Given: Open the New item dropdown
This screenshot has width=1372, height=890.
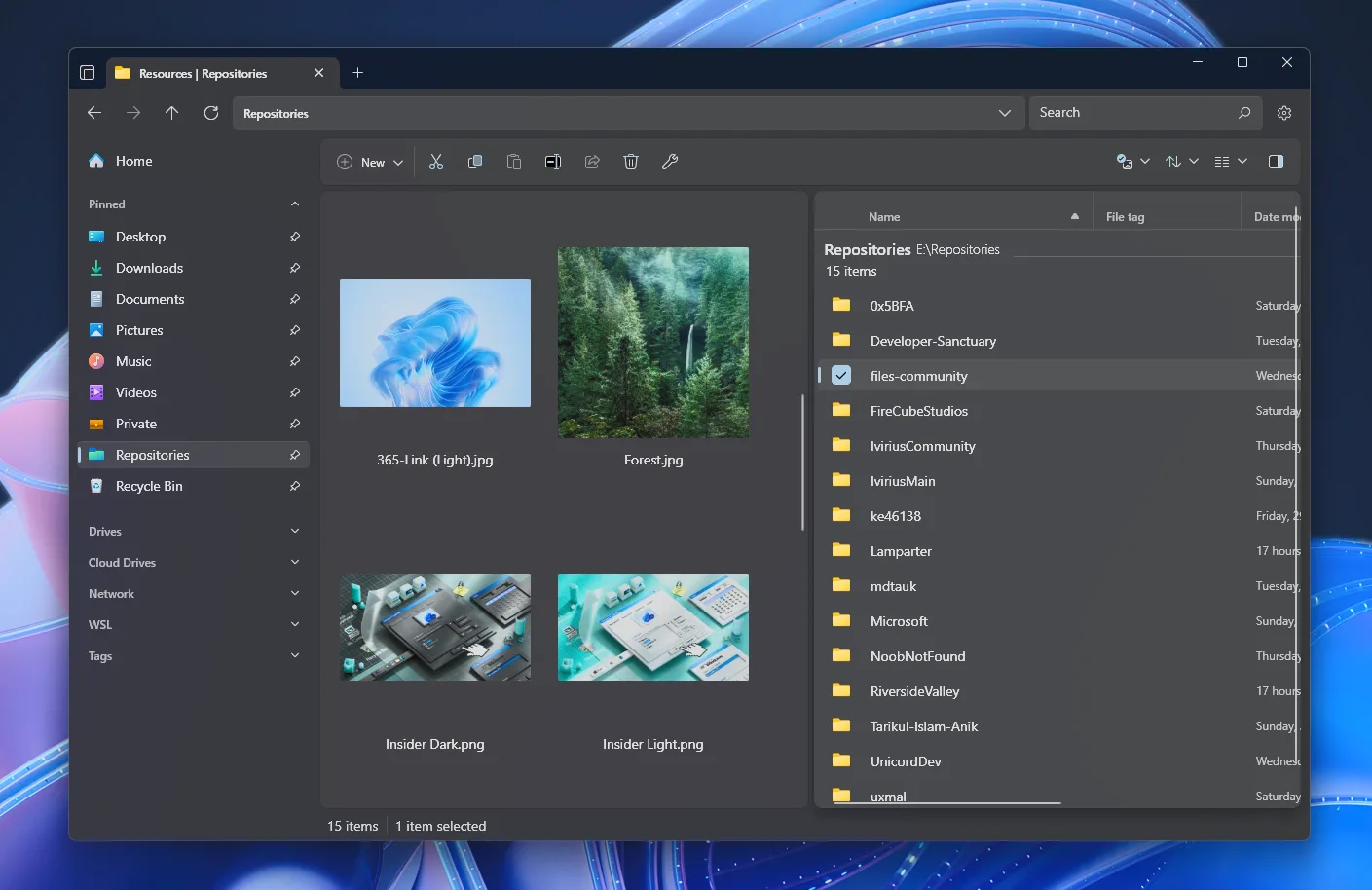Looking at the screenshot, I should [x=370, y=162].
